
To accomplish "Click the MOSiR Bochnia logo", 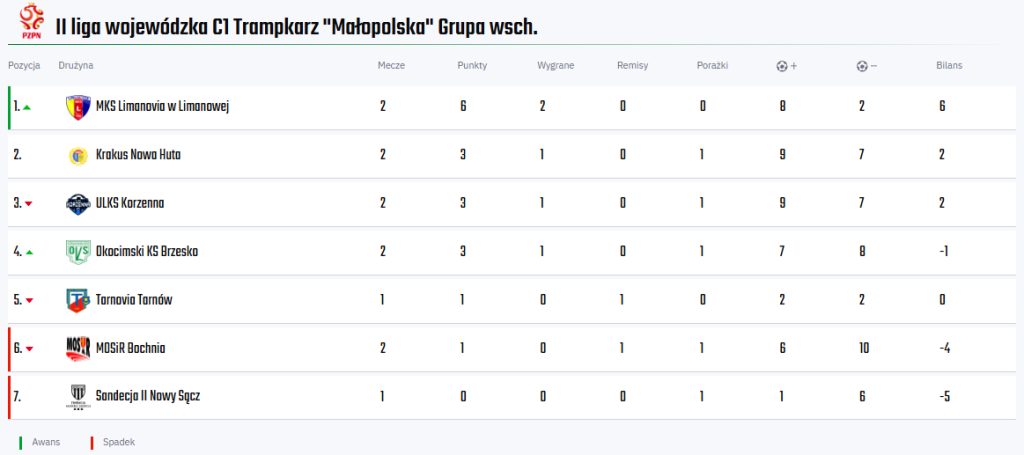I will coord(78,349).
